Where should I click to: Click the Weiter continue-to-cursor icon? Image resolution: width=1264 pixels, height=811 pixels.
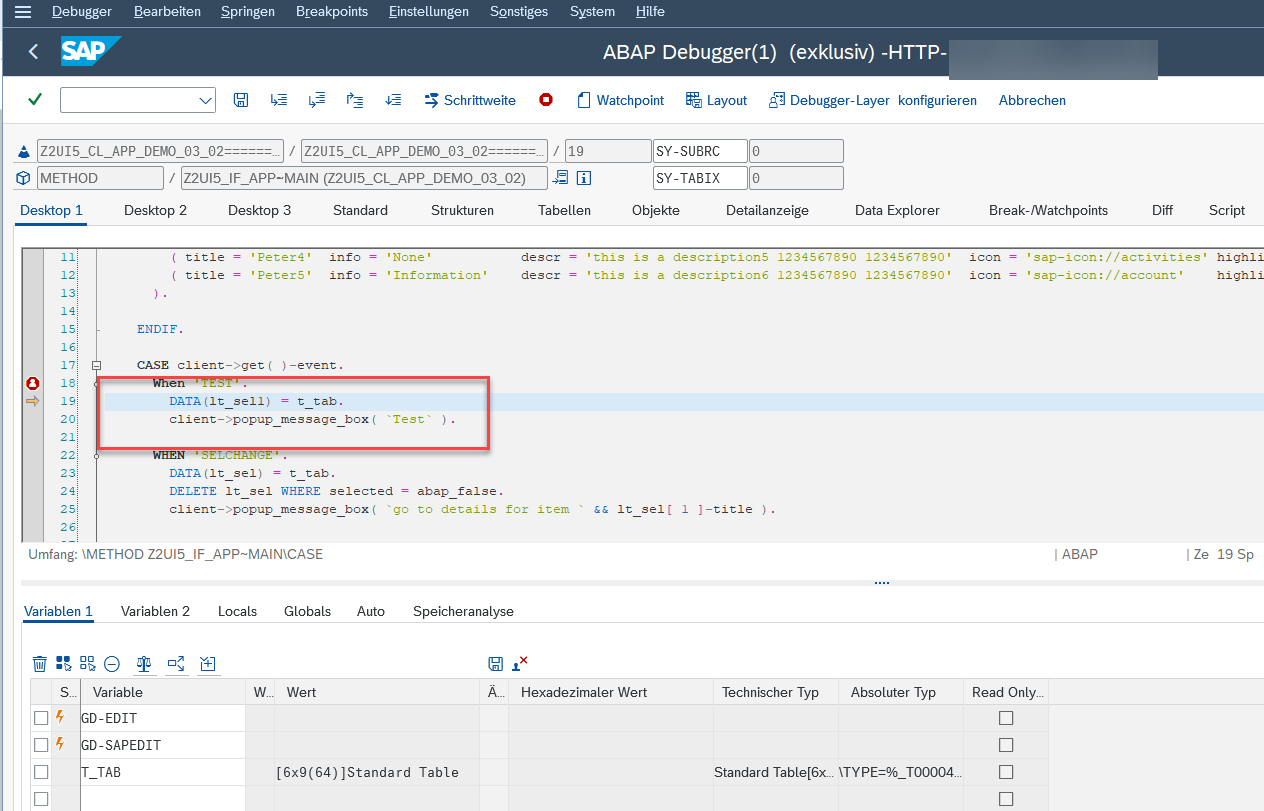393,100
